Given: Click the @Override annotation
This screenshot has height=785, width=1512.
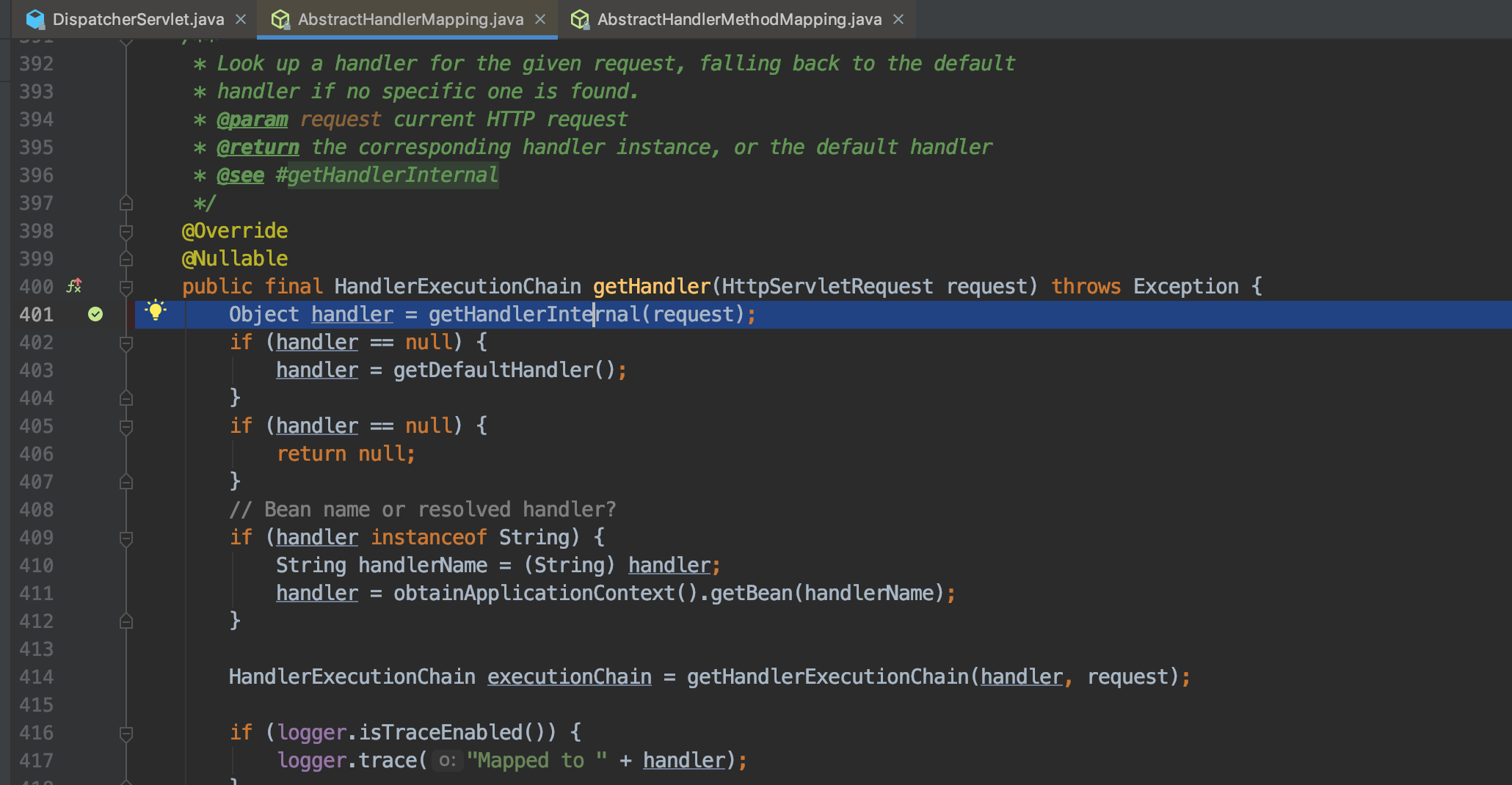Looking at the screenshot, I should (x=235, y=230).
